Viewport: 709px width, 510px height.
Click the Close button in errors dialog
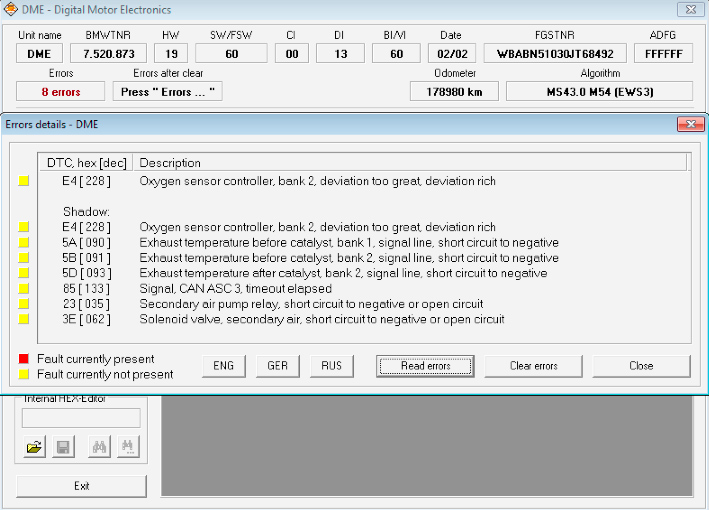641,366
